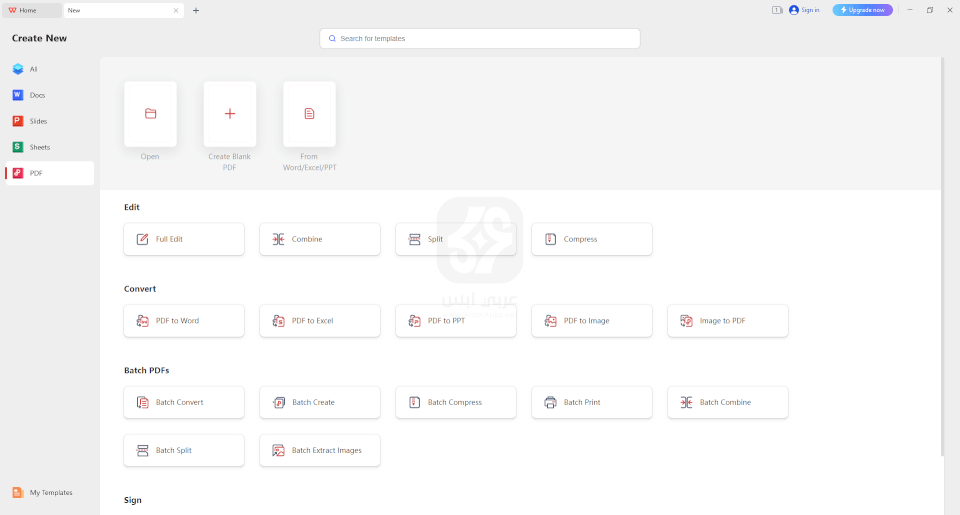Click the Upgrade now button

tap(862, 10)
